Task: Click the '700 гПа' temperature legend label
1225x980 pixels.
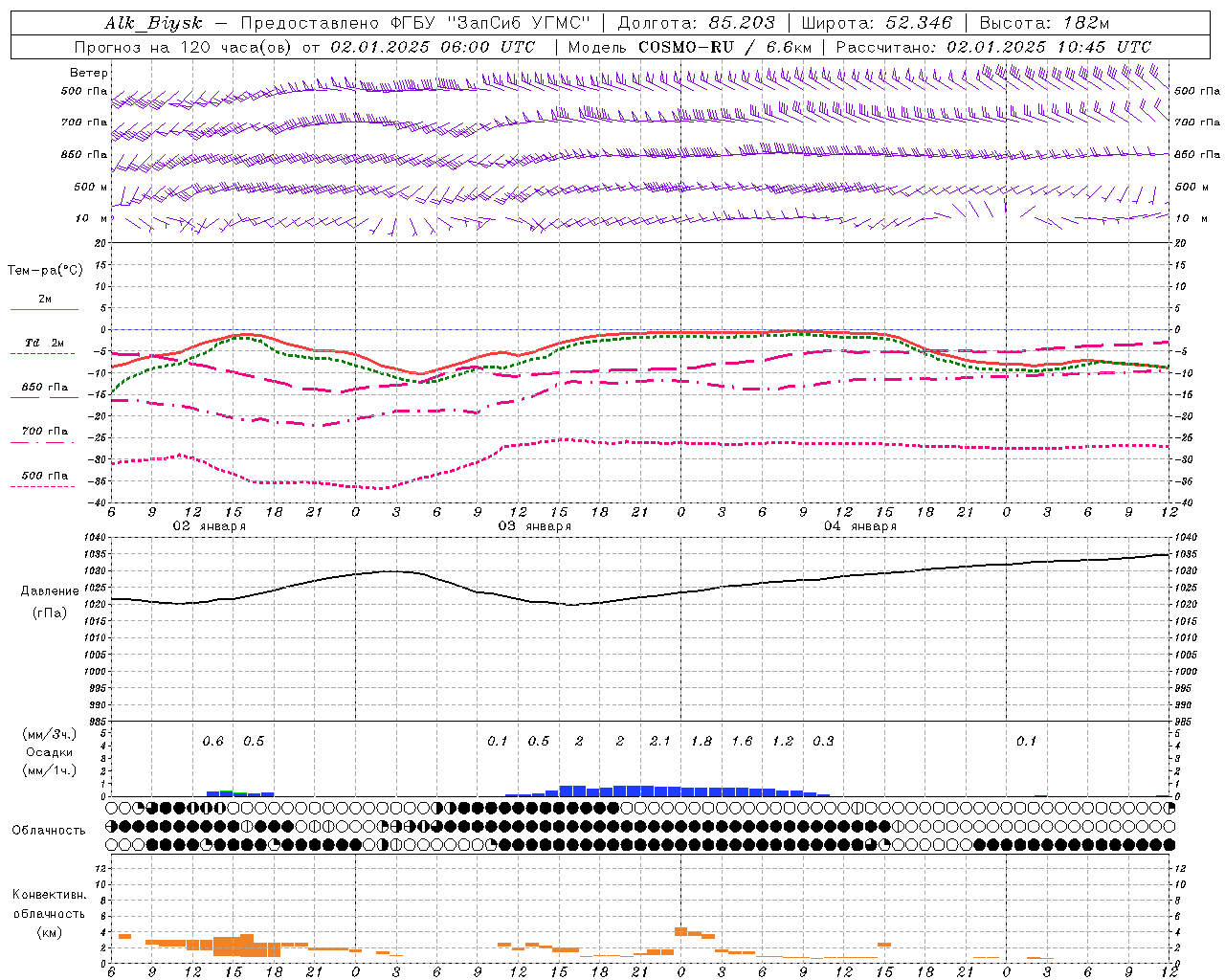Action: point(44,432)
